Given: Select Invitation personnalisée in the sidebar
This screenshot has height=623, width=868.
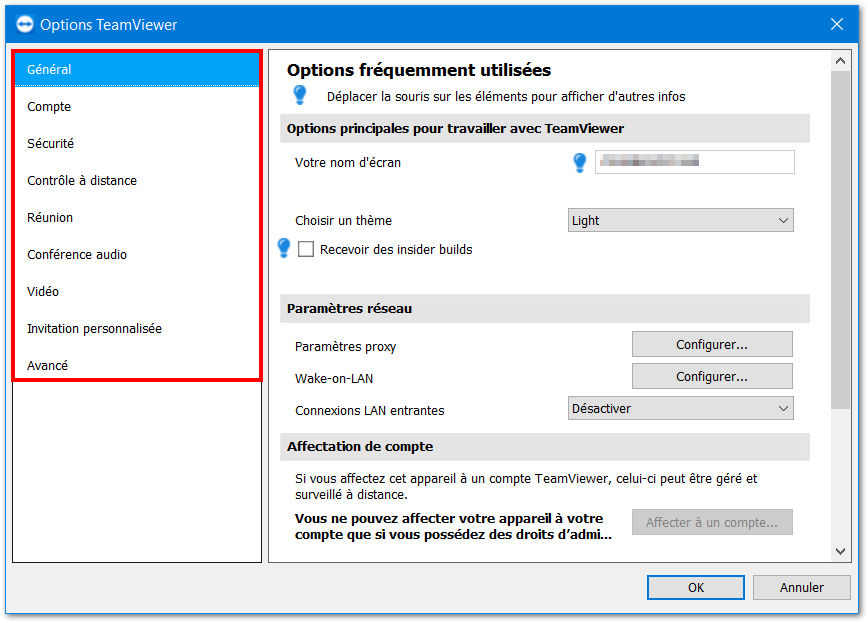Looking at the screenshot, I should click(137, 329).
